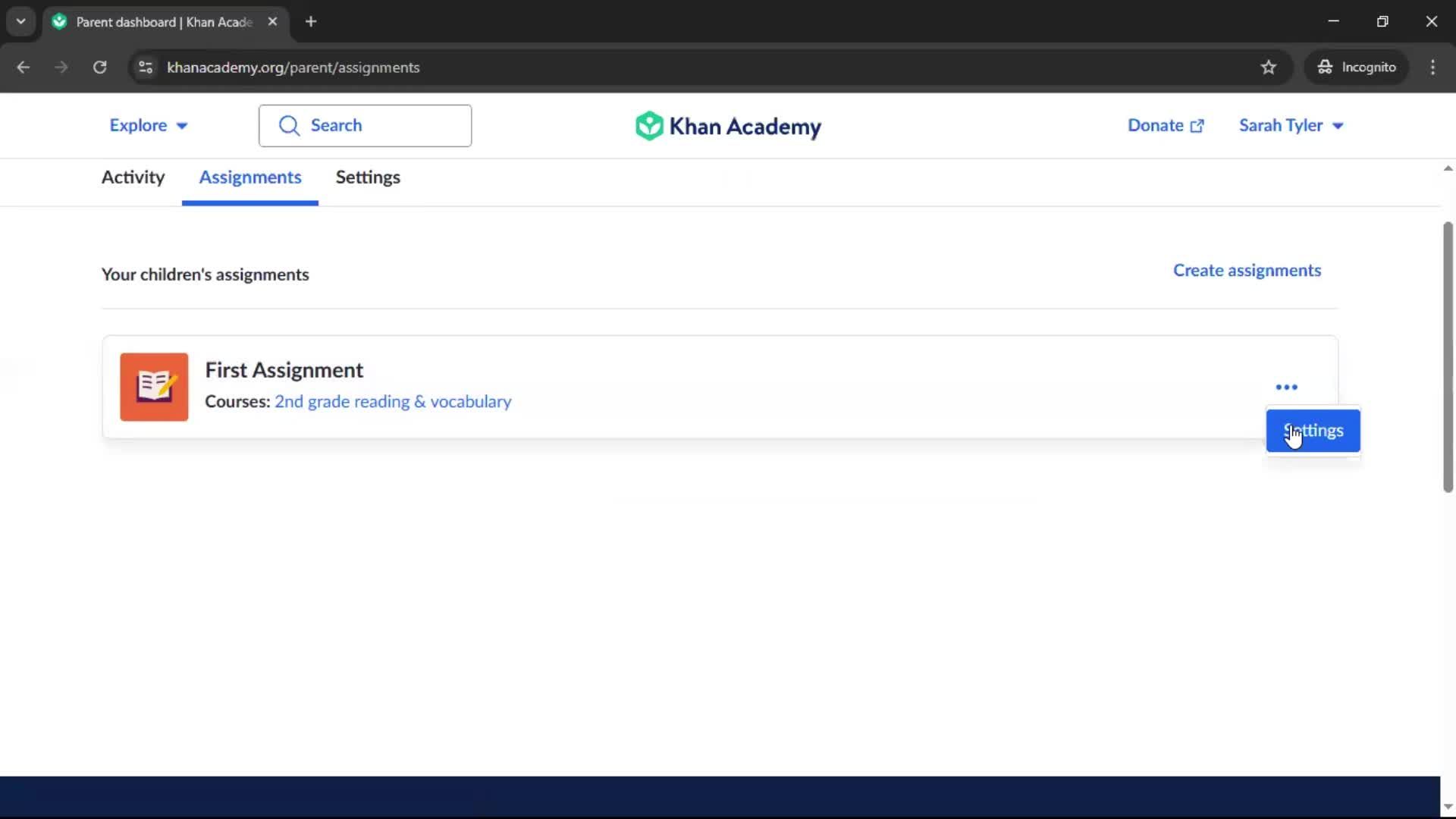Screen dimensions: 1456x819
Task: Click the Your children's assignments heading
Action: pos(206,275)
